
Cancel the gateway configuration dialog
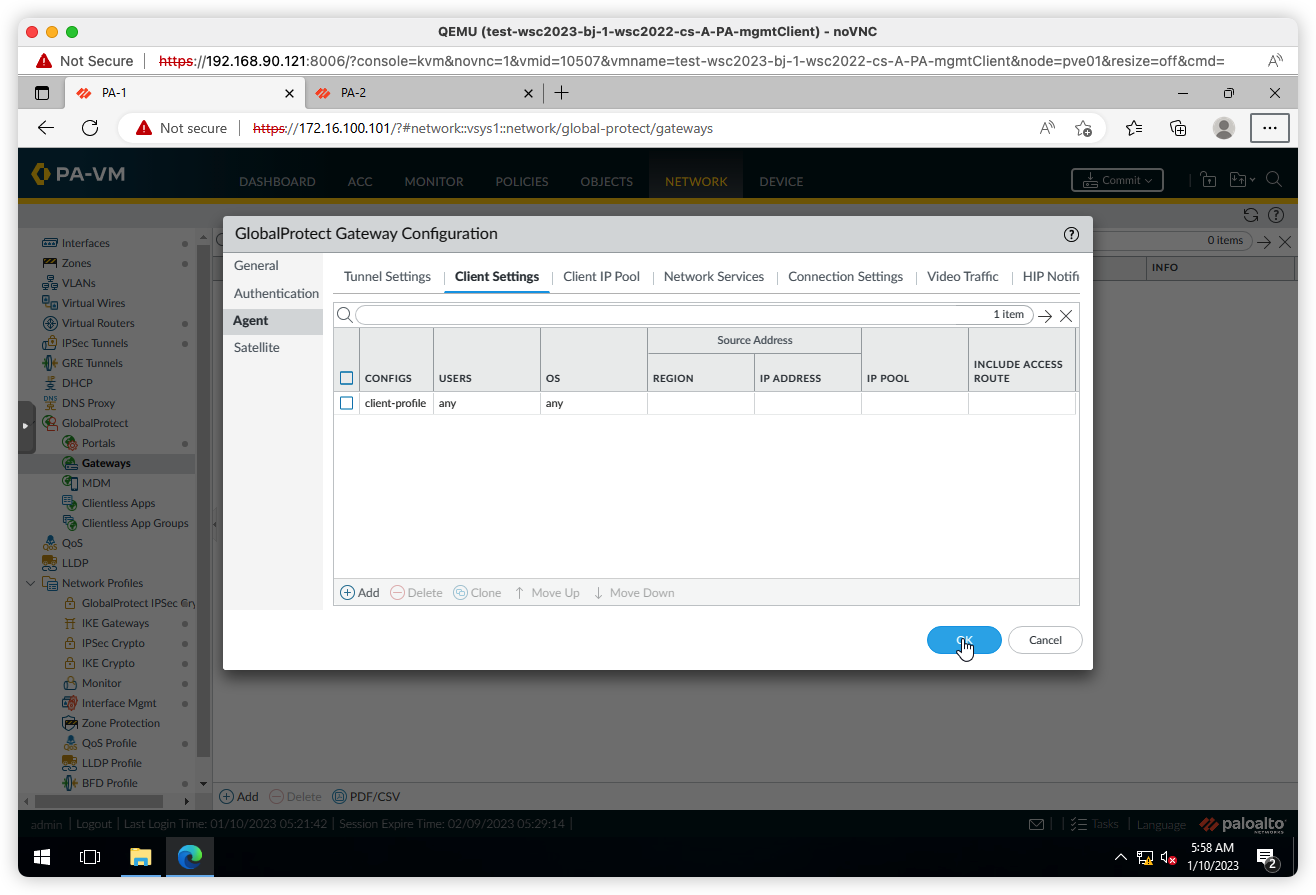1045,640
